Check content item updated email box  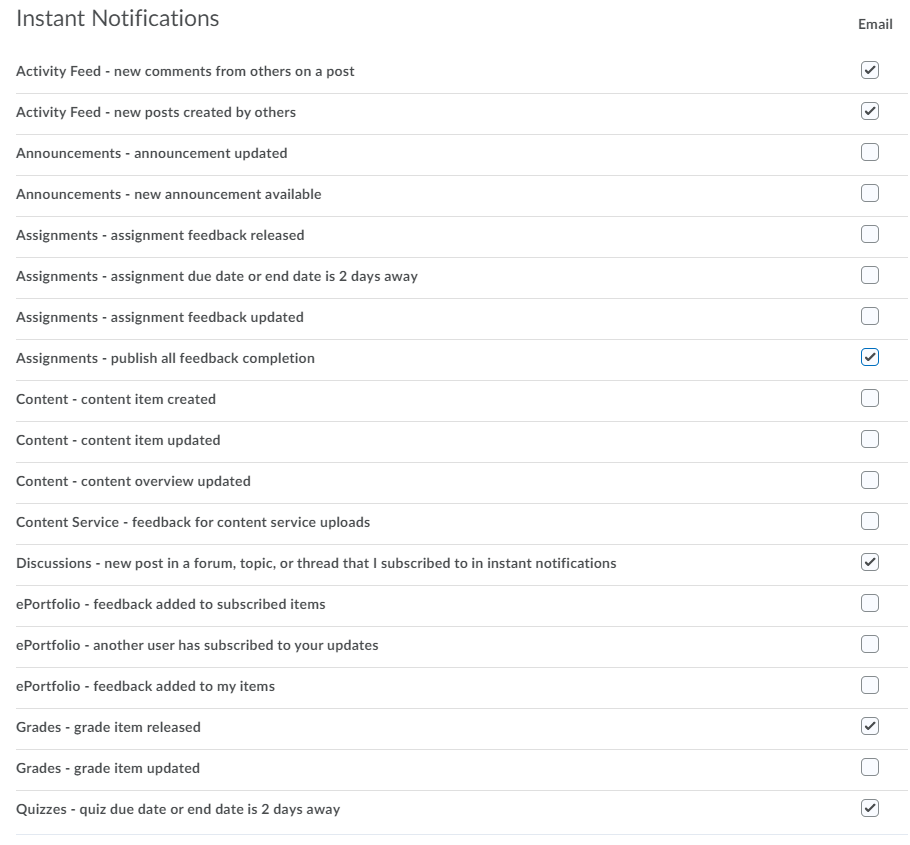pyautogui.click(x=870, y=440)
